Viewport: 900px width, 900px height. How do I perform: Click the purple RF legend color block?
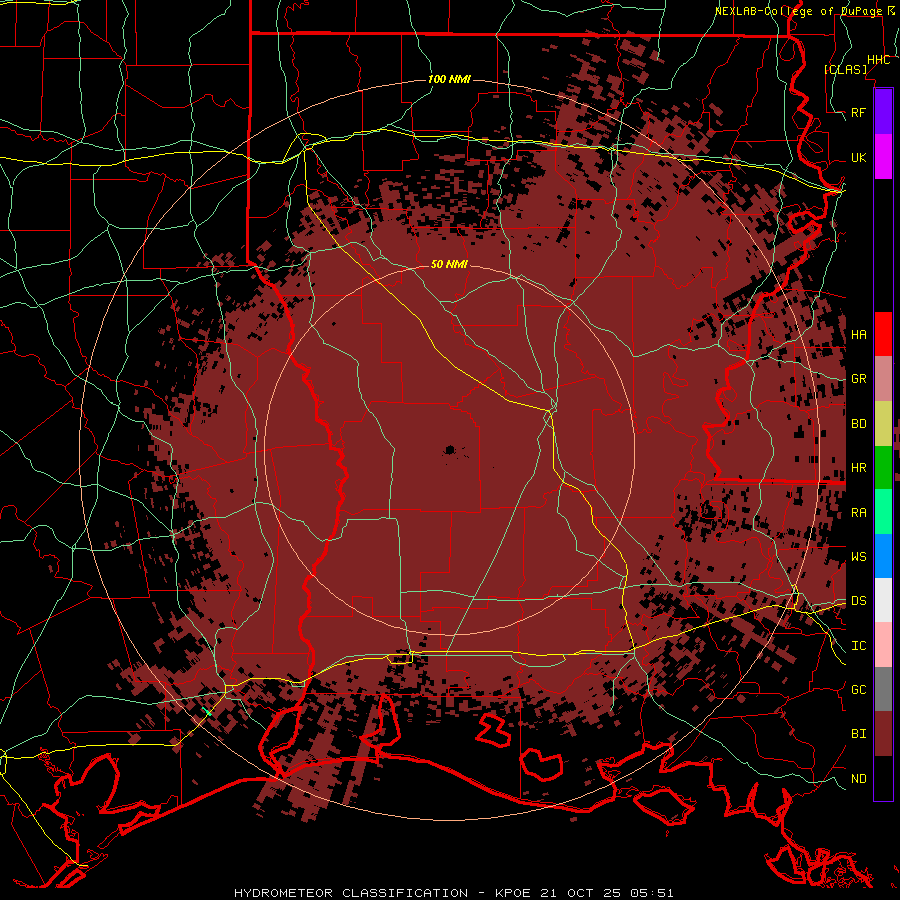click(x=883, y=111)
